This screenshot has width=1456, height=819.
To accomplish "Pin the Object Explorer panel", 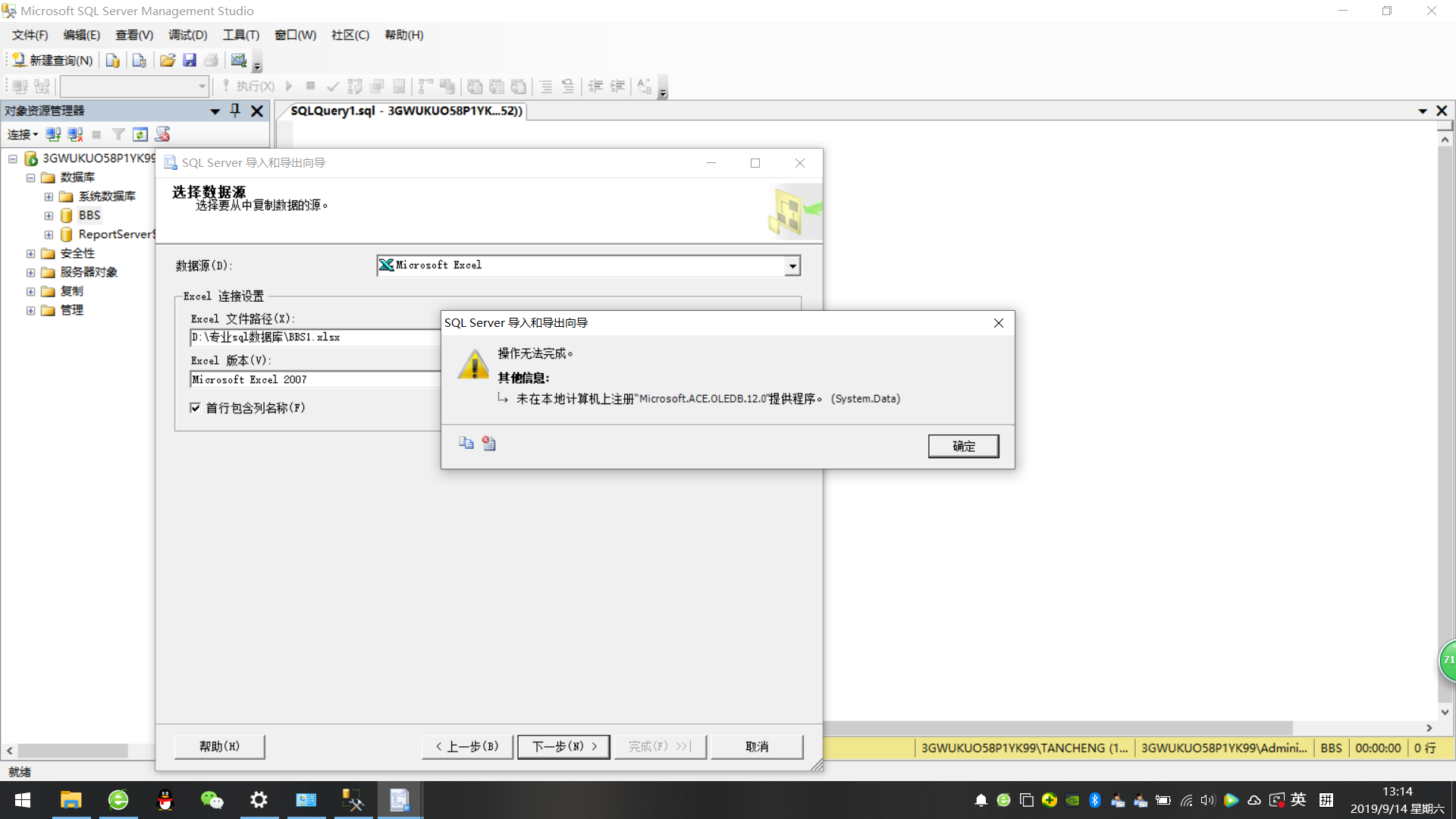I will coord(235,111).
